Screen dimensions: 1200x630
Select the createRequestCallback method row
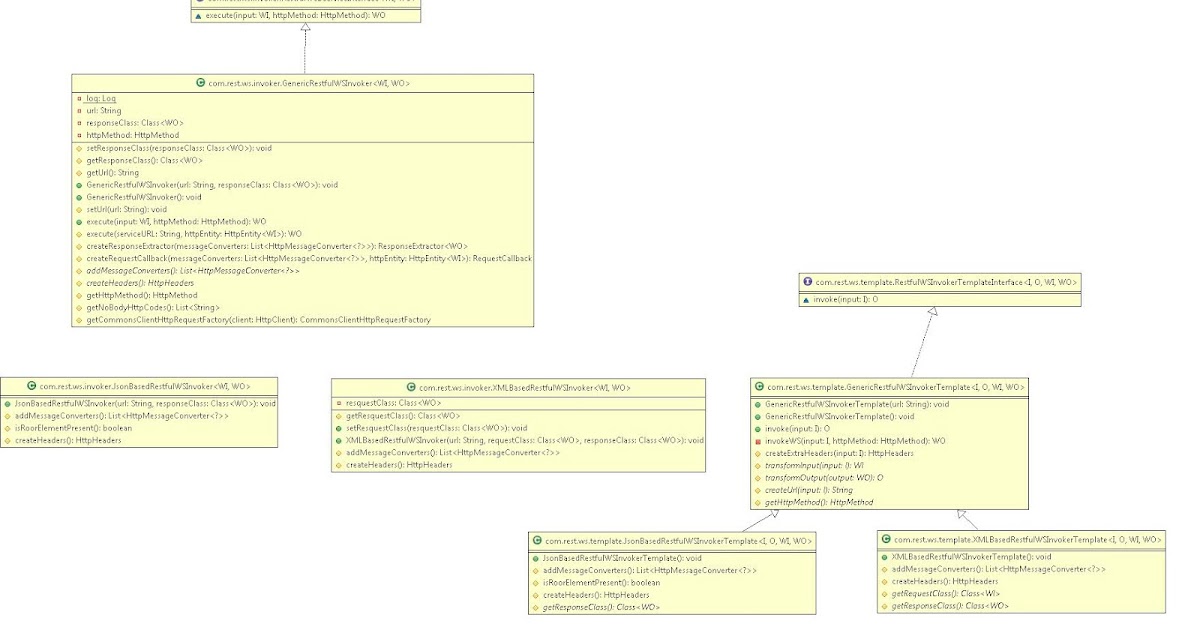point(309,258)
